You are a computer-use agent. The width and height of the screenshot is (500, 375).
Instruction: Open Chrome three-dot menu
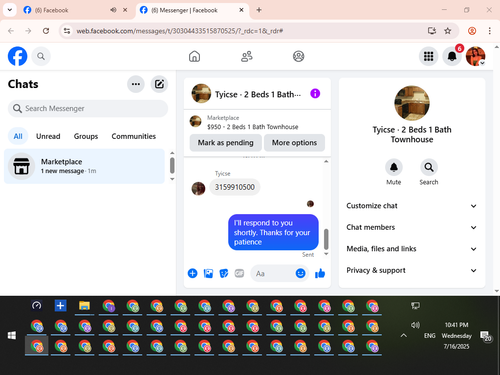[x=489, y=31]
